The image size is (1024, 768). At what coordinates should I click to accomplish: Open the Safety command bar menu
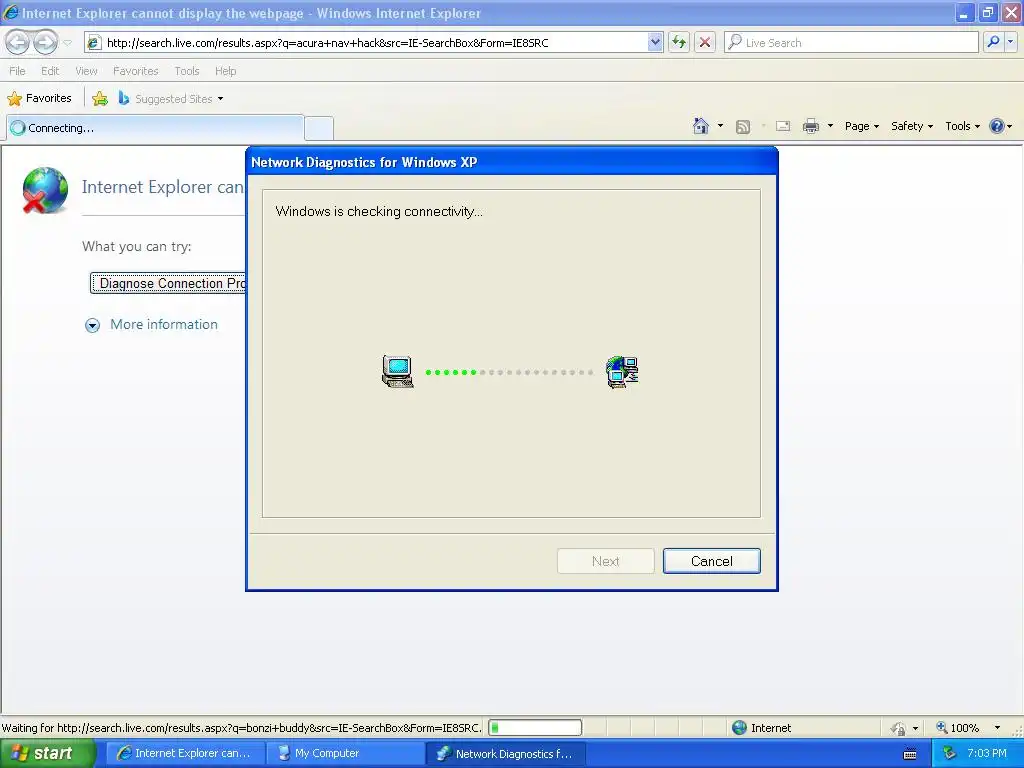pyautogui.click(x=912, y=126)
